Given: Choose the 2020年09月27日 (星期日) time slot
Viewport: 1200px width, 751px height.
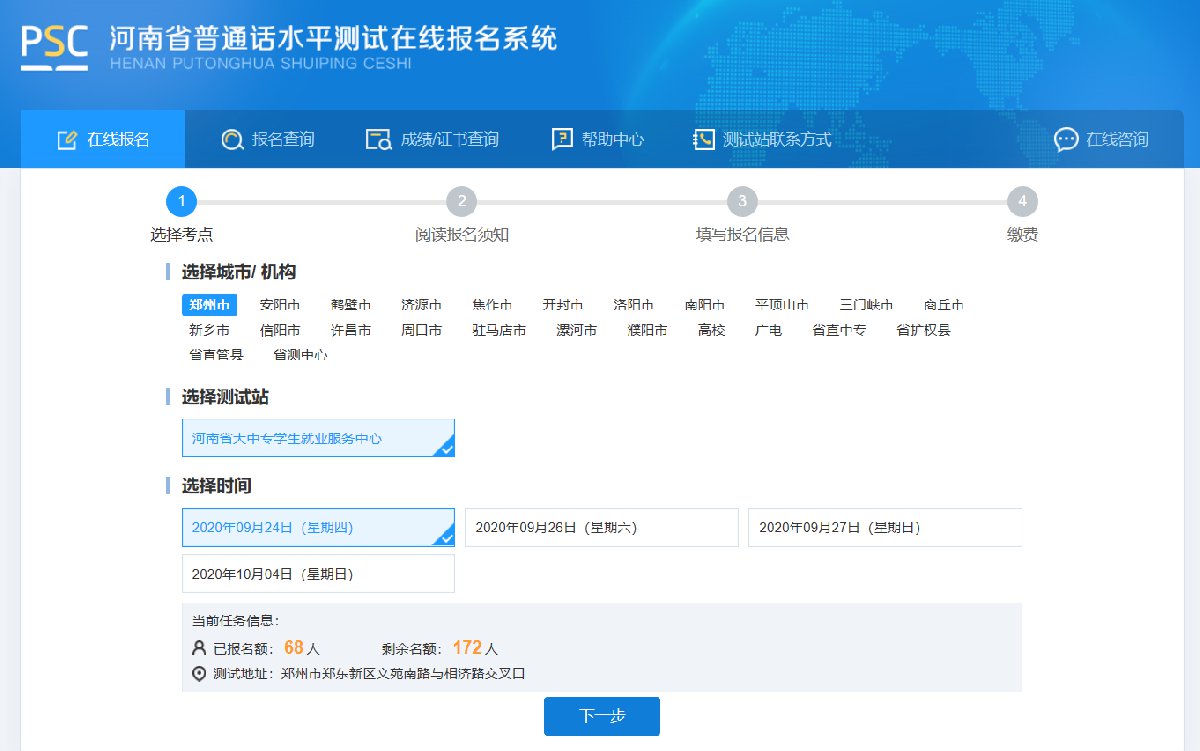Looking at the screenshot, I should tap(884, 528).
